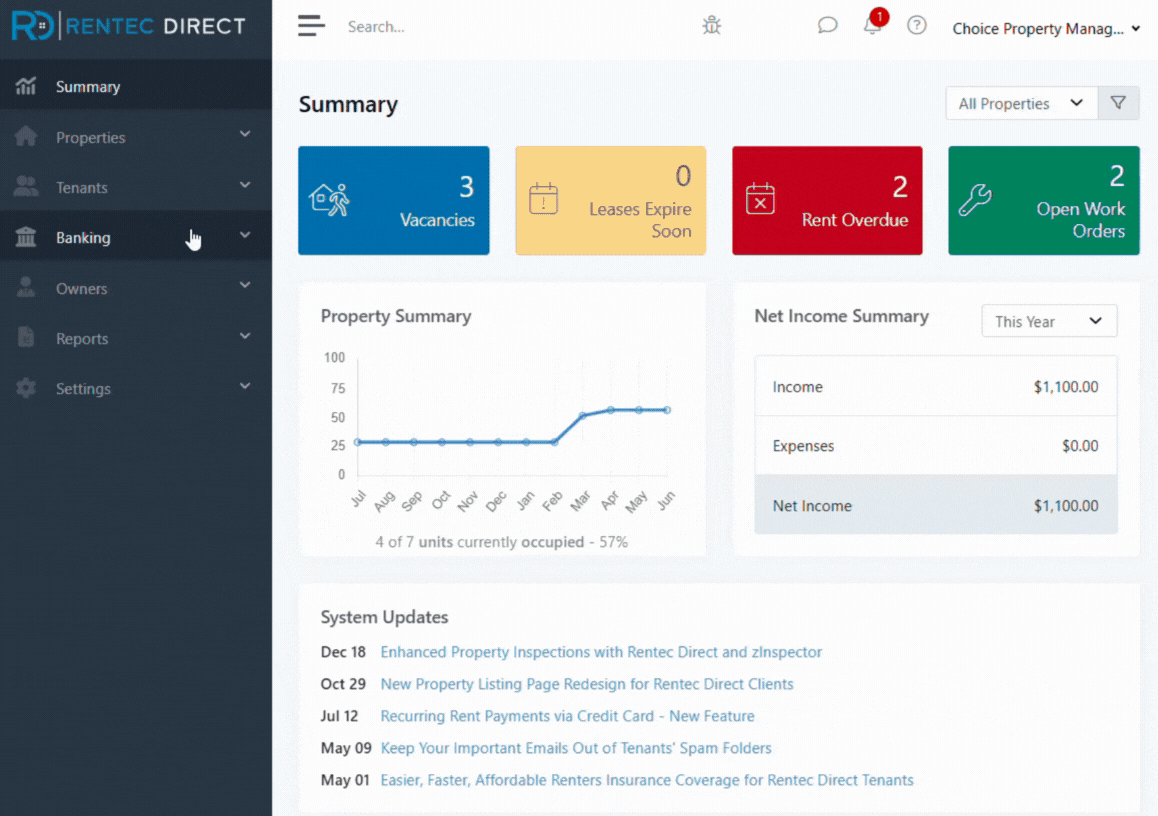Open the This Year period dropdown
Viewport: 1158px width, 816px height.
1048,321
